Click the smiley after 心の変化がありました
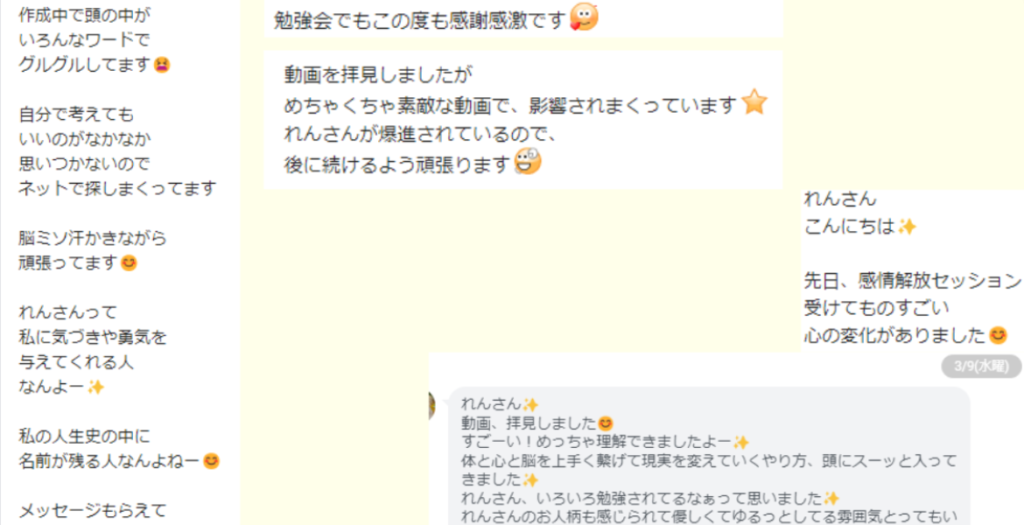Viewport: 1024px width, 525px height. (998, 335)
